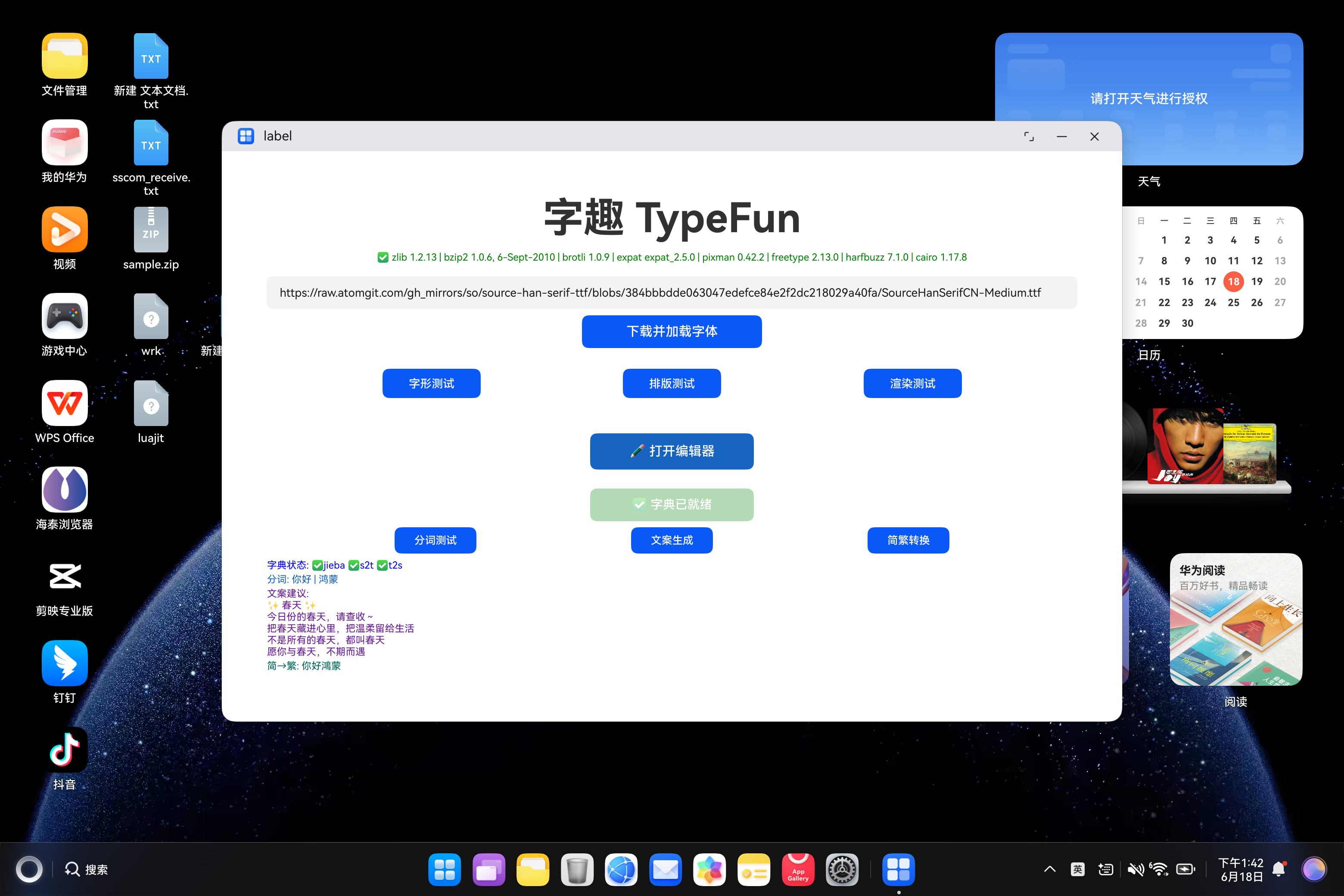Open the trash bin in dock

pyautogui.click(x=577, y=870)
